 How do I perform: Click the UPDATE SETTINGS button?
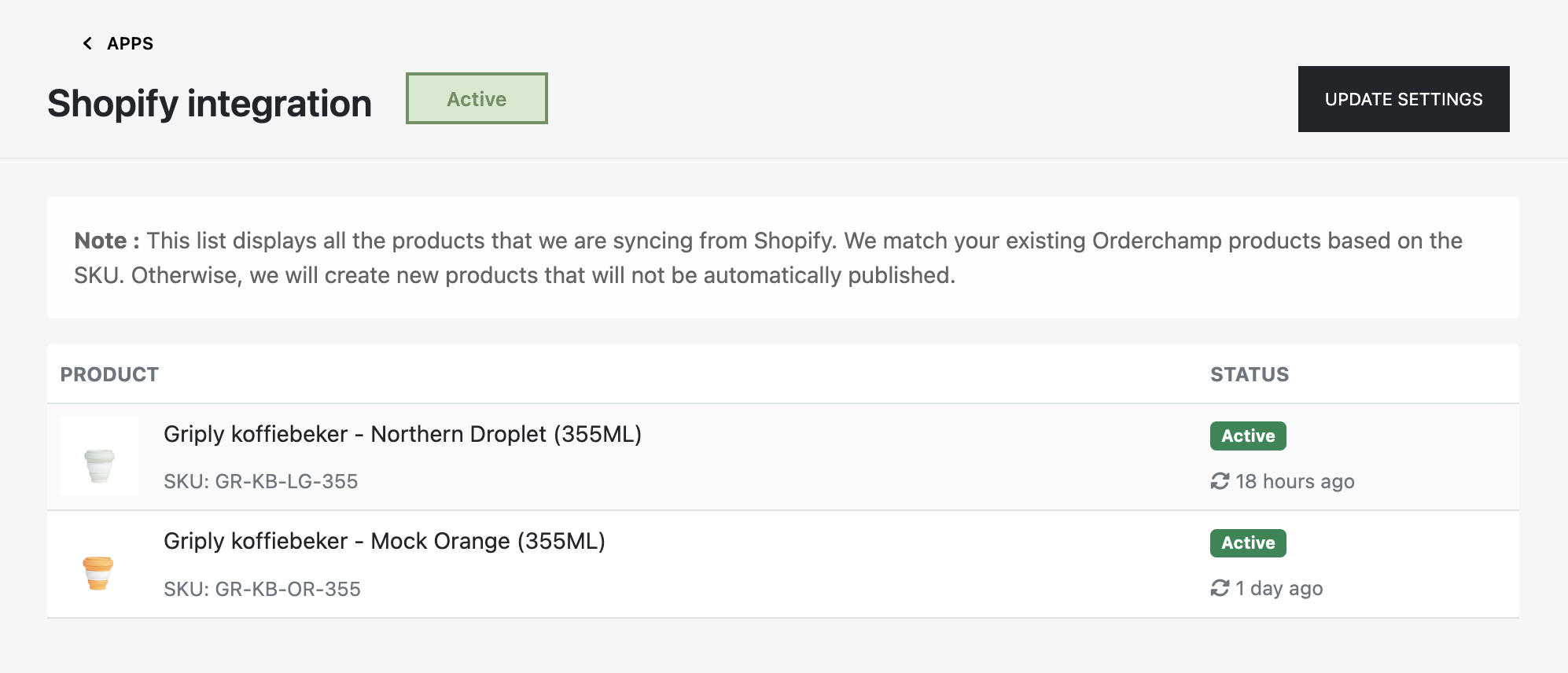point(1404,99)
